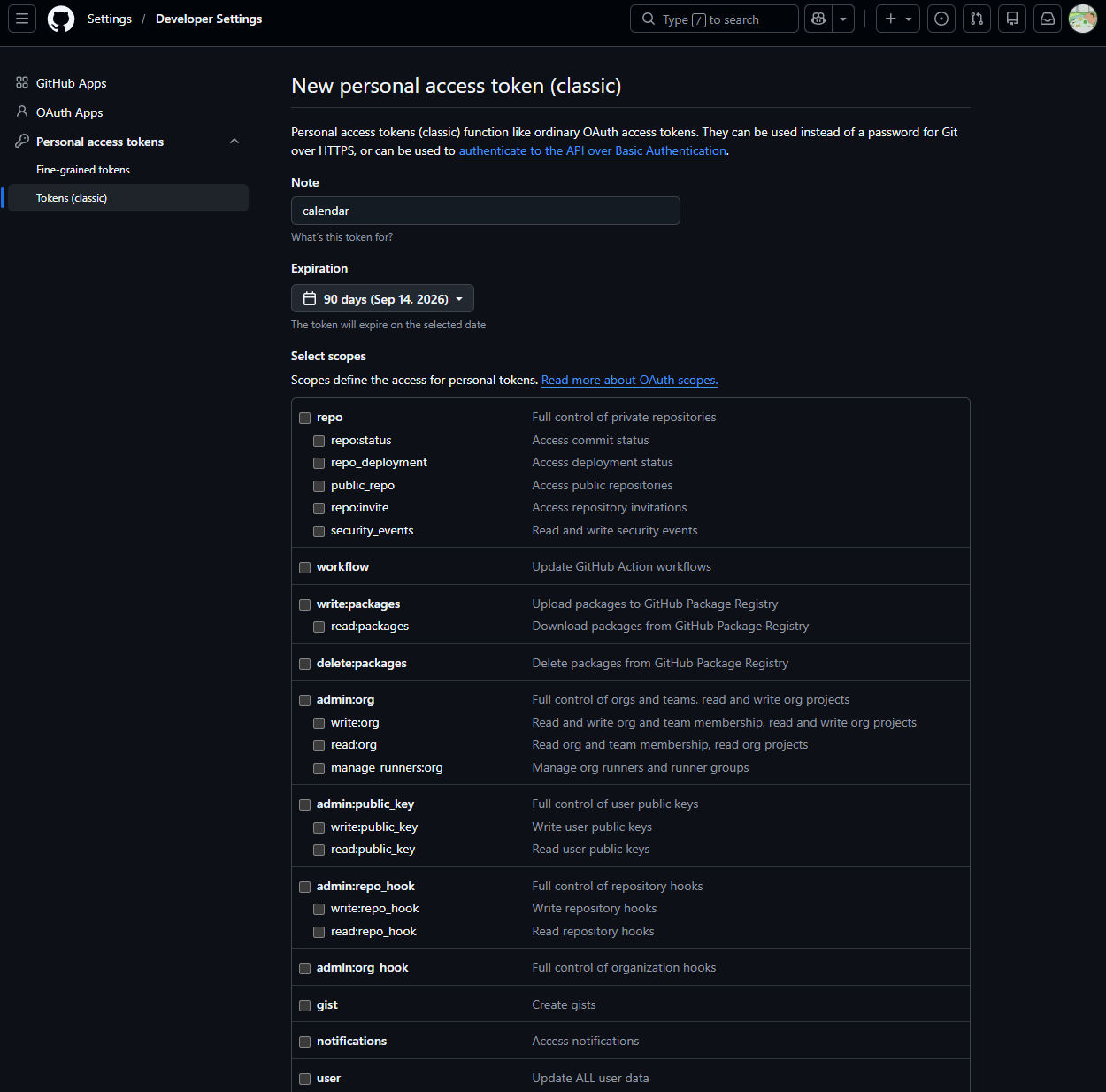
Task: Go to Settings breadcrumb
Action: coord(110,19)
